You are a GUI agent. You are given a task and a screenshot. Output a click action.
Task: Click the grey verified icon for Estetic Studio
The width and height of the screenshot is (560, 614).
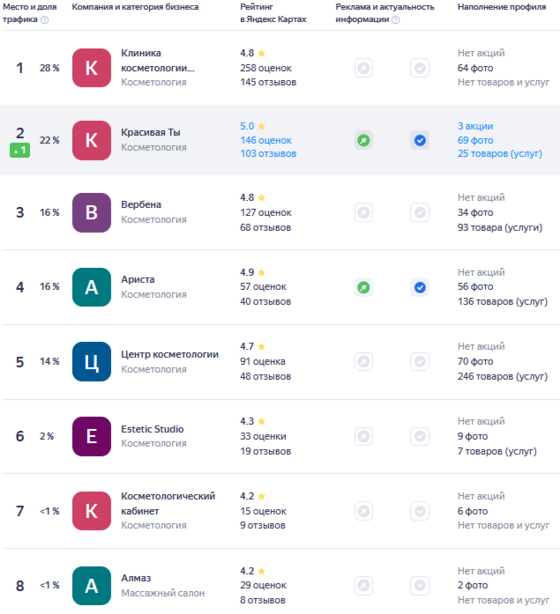point(420,436)
